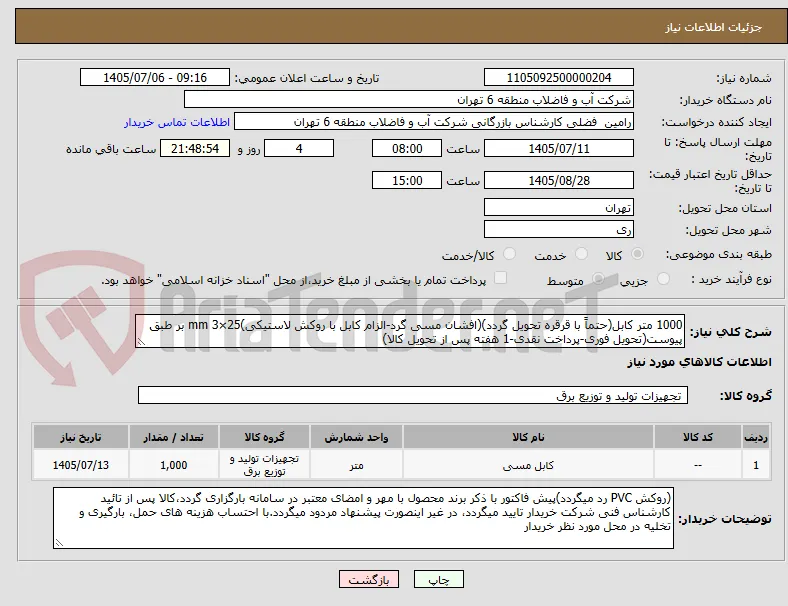Select the کالا/خدمت radio button
788x606 pixels.
510,254
